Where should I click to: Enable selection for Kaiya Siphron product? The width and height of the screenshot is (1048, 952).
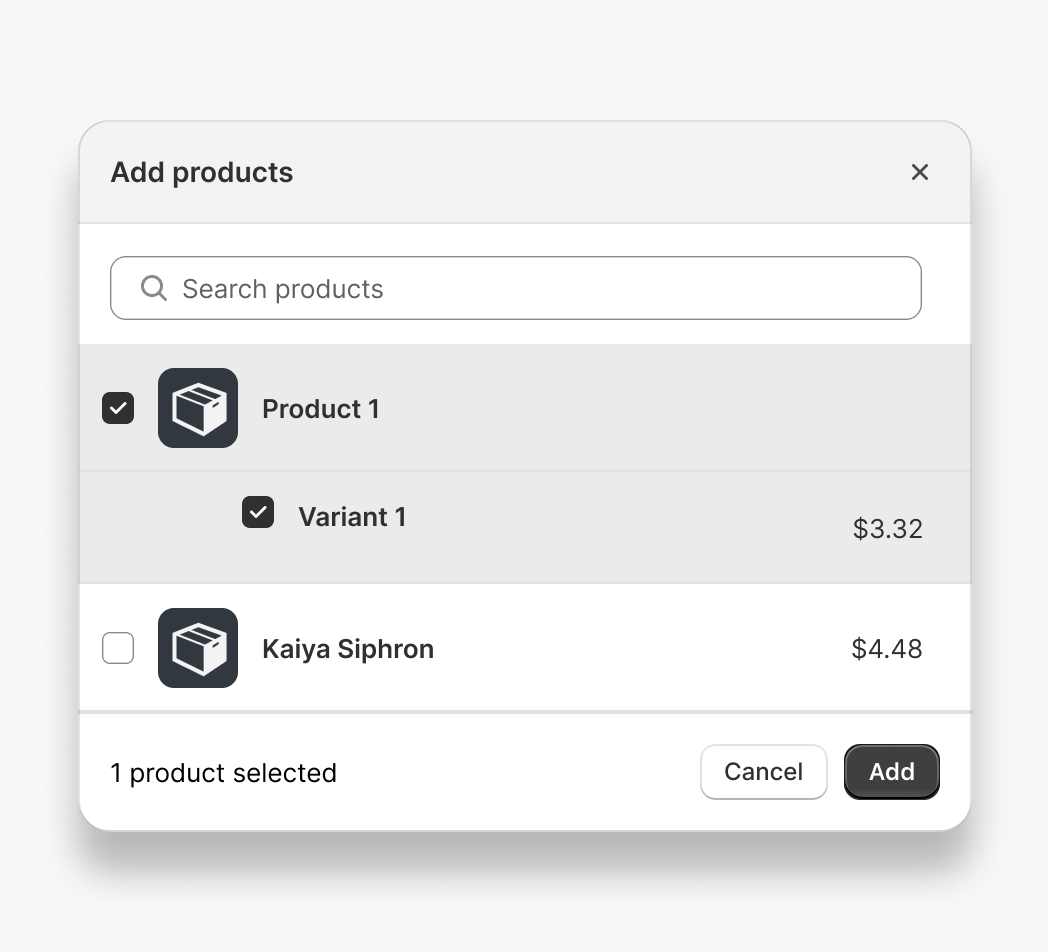117,648
